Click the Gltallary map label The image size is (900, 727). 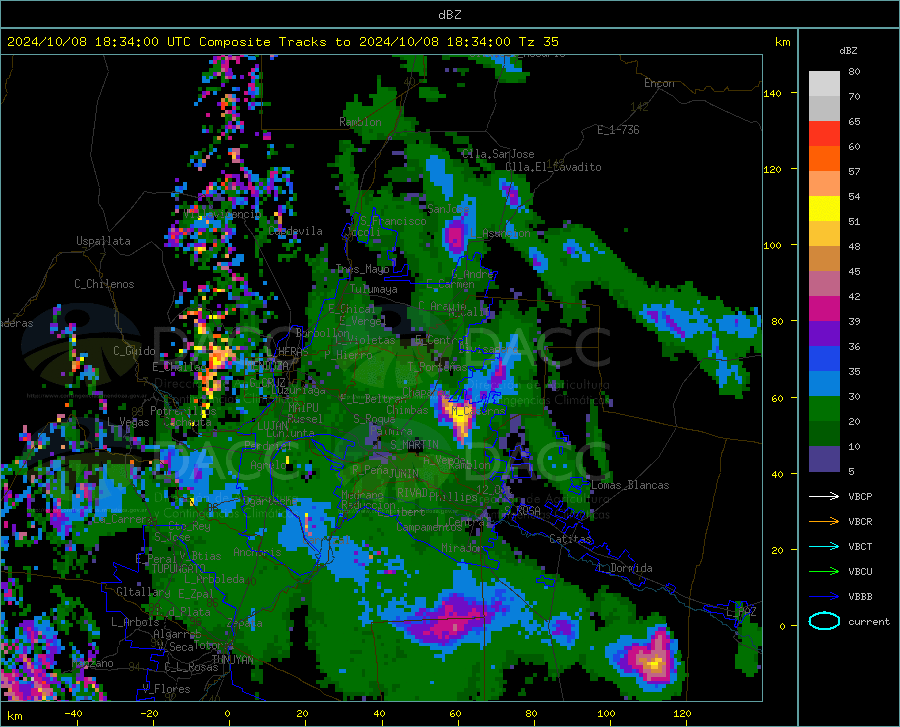pyautogui.click(x=143, y=592)
